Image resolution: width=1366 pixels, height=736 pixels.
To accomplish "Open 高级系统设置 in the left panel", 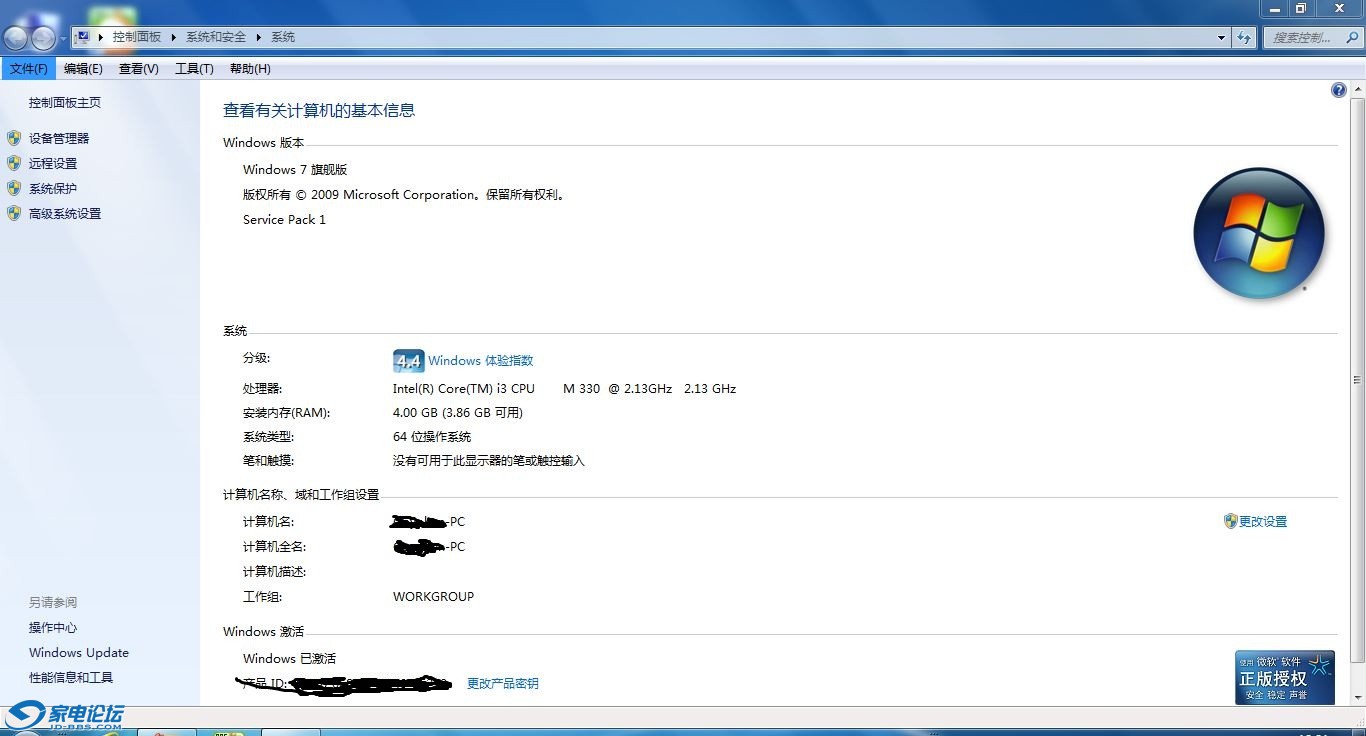I will click(65, 214).
